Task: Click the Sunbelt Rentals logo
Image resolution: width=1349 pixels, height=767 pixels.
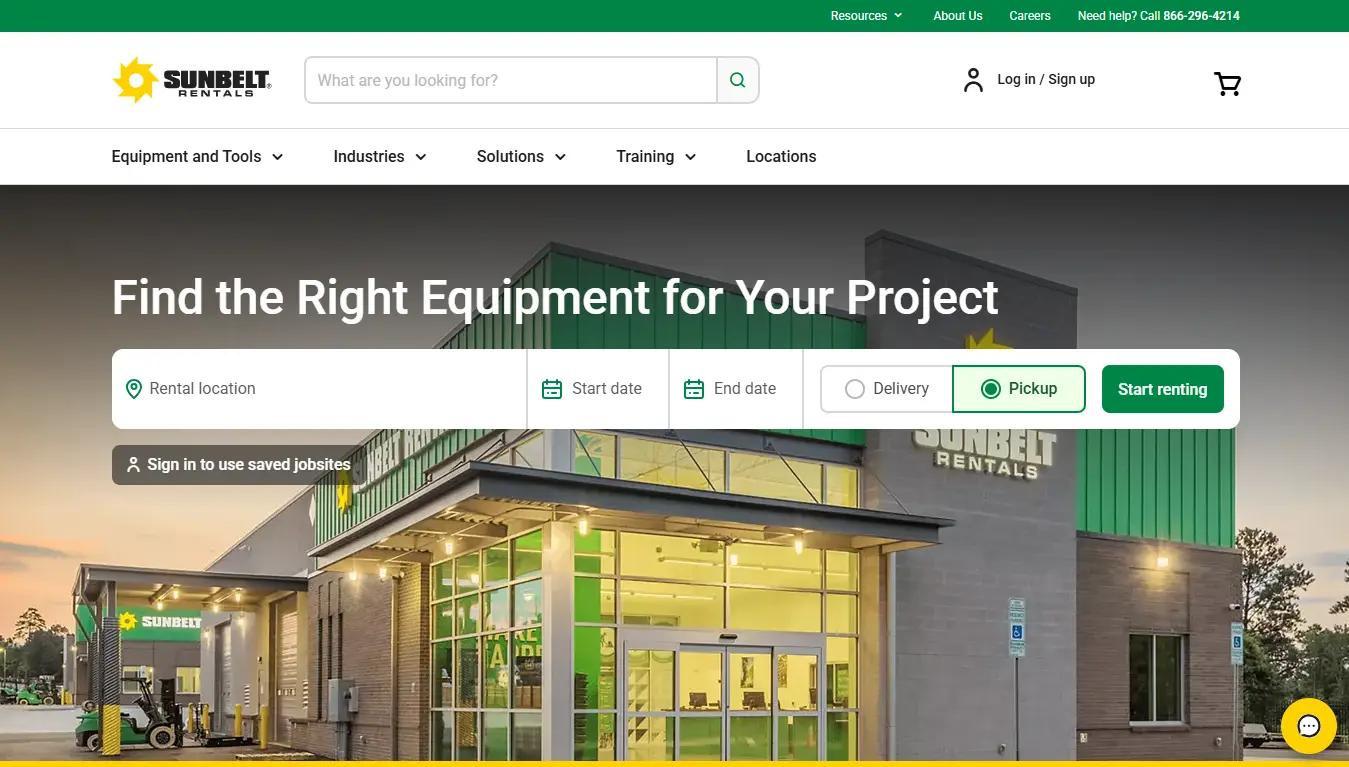Action: tap(191, 80)
